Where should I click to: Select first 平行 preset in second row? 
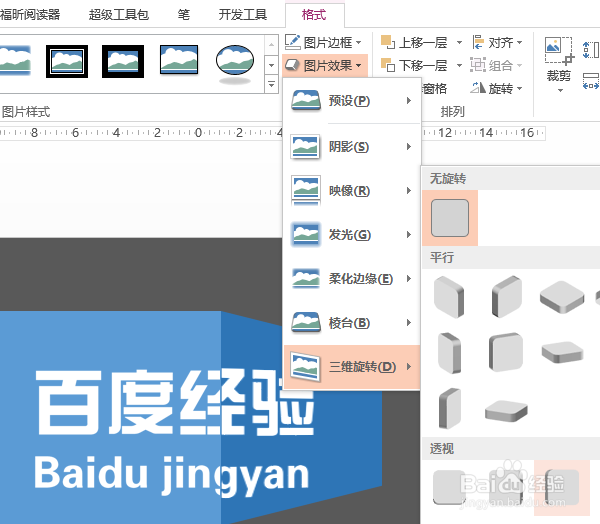449,353
